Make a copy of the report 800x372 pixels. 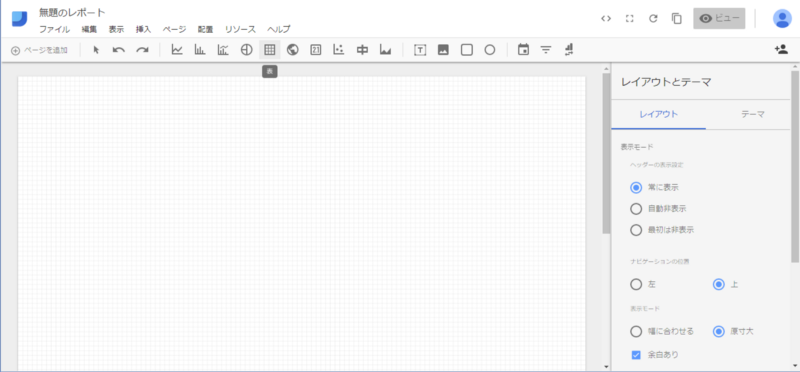[x=677, y=18]
